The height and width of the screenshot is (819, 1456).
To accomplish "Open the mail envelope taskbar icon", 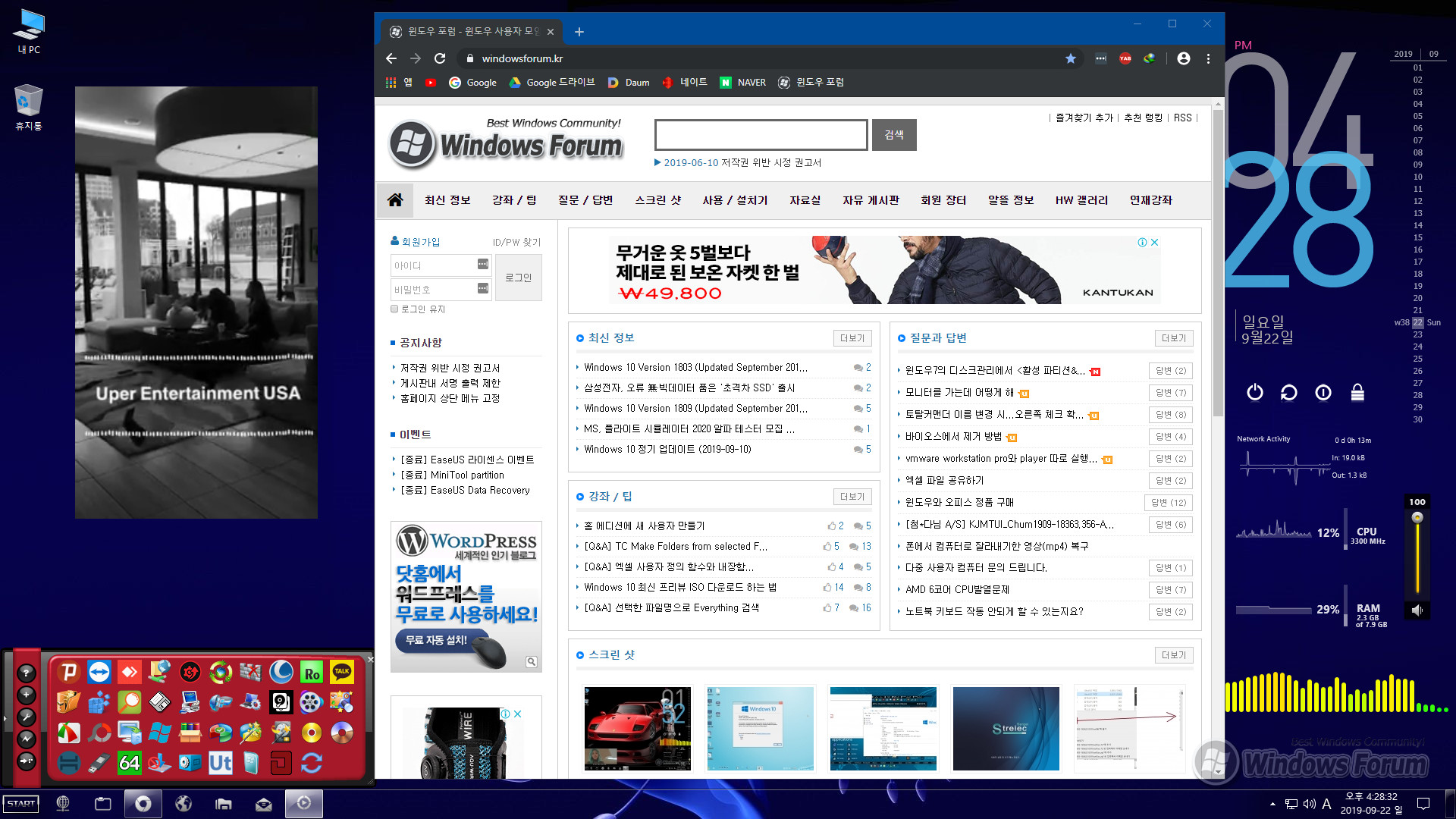I will (x=264, y=804).
